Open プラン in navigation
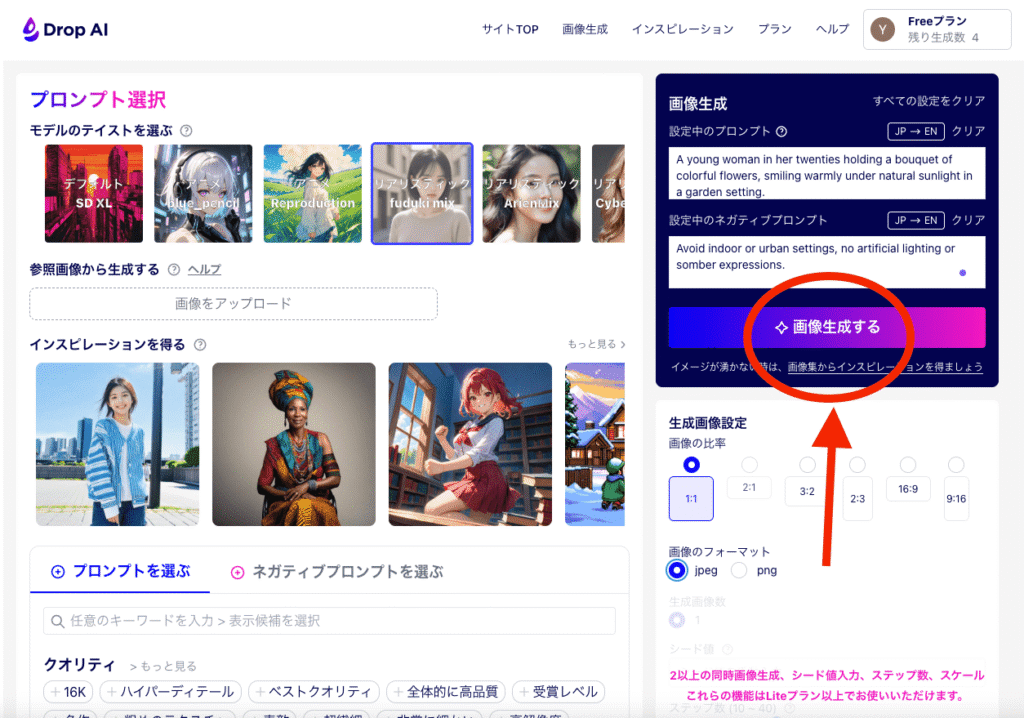1024x718 pixels. (775, 29)
